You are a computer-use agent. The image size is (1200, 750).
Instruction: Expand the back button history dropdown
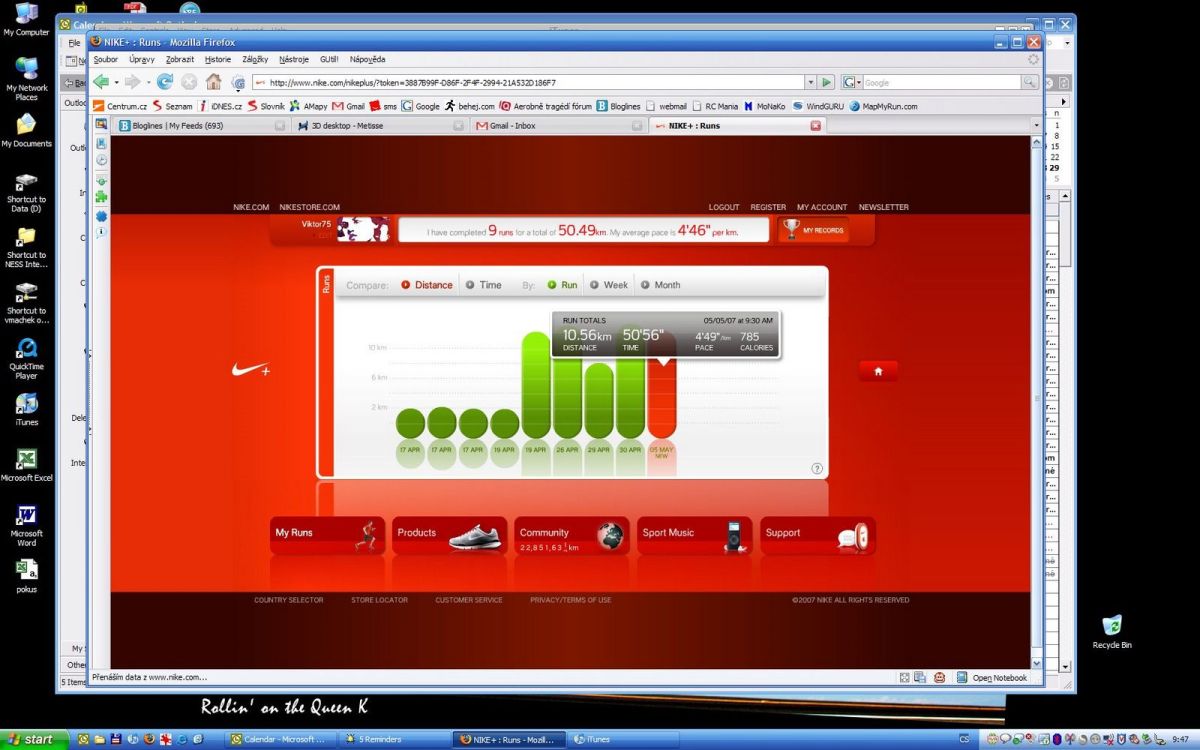(116, 82)
